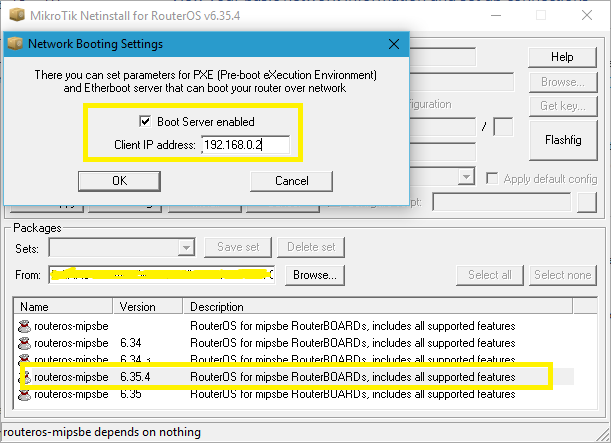
Task: Click the 6.35.4 version cell
Action: click(x=135, y=377)
